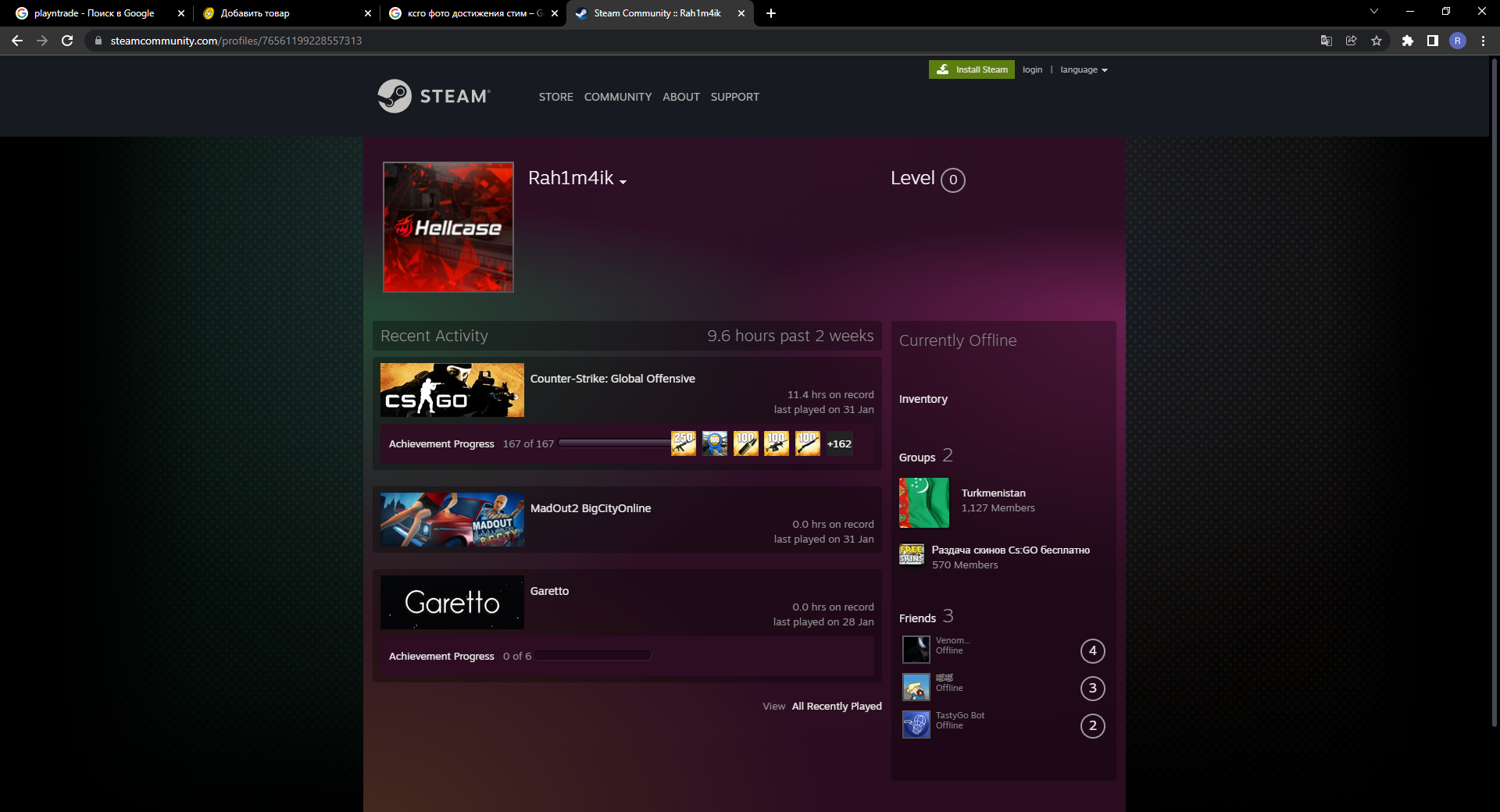Open the Turkmenistan group name link
Screen dimensions: 1500x812
(x=993, y=493)
